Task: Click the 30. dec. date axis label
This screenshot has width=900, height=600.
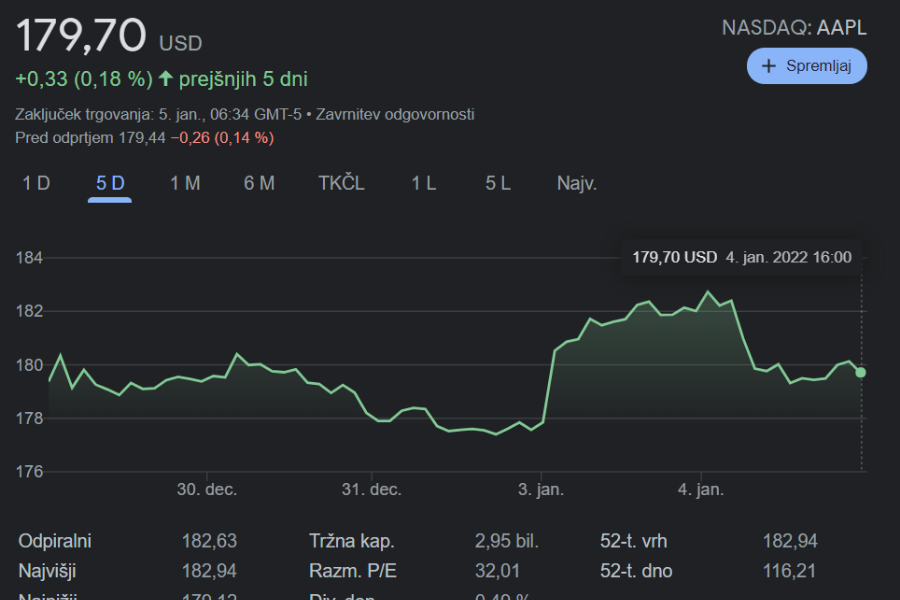Action: pyautogui.click(x=207, y=490)
